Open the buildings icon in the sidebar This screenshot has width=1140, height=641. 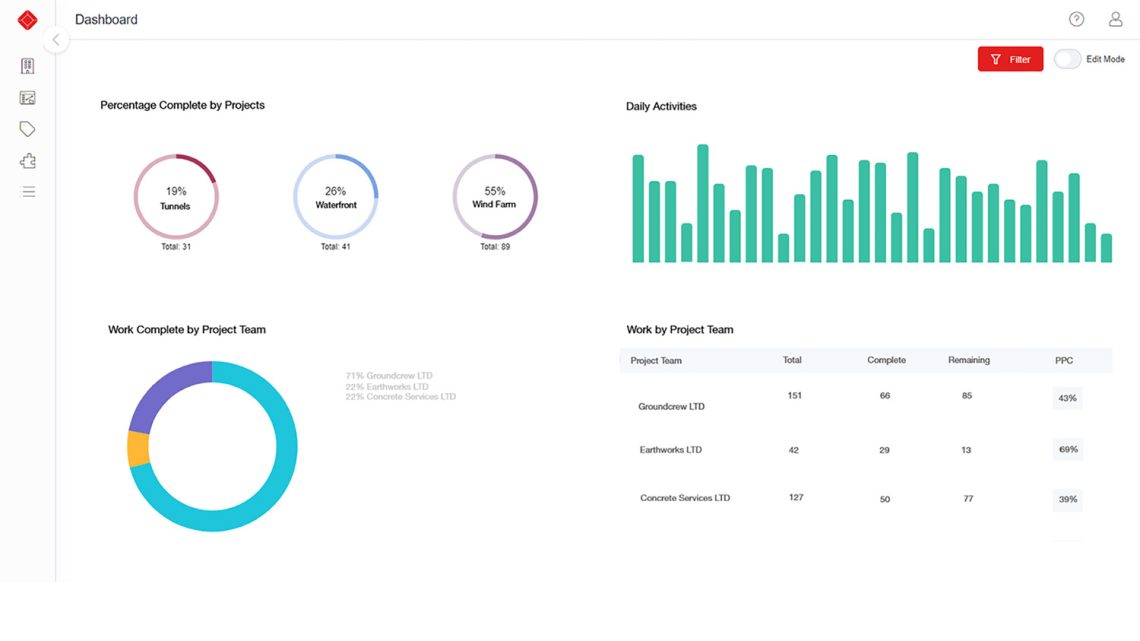click(x=27, y=65)
